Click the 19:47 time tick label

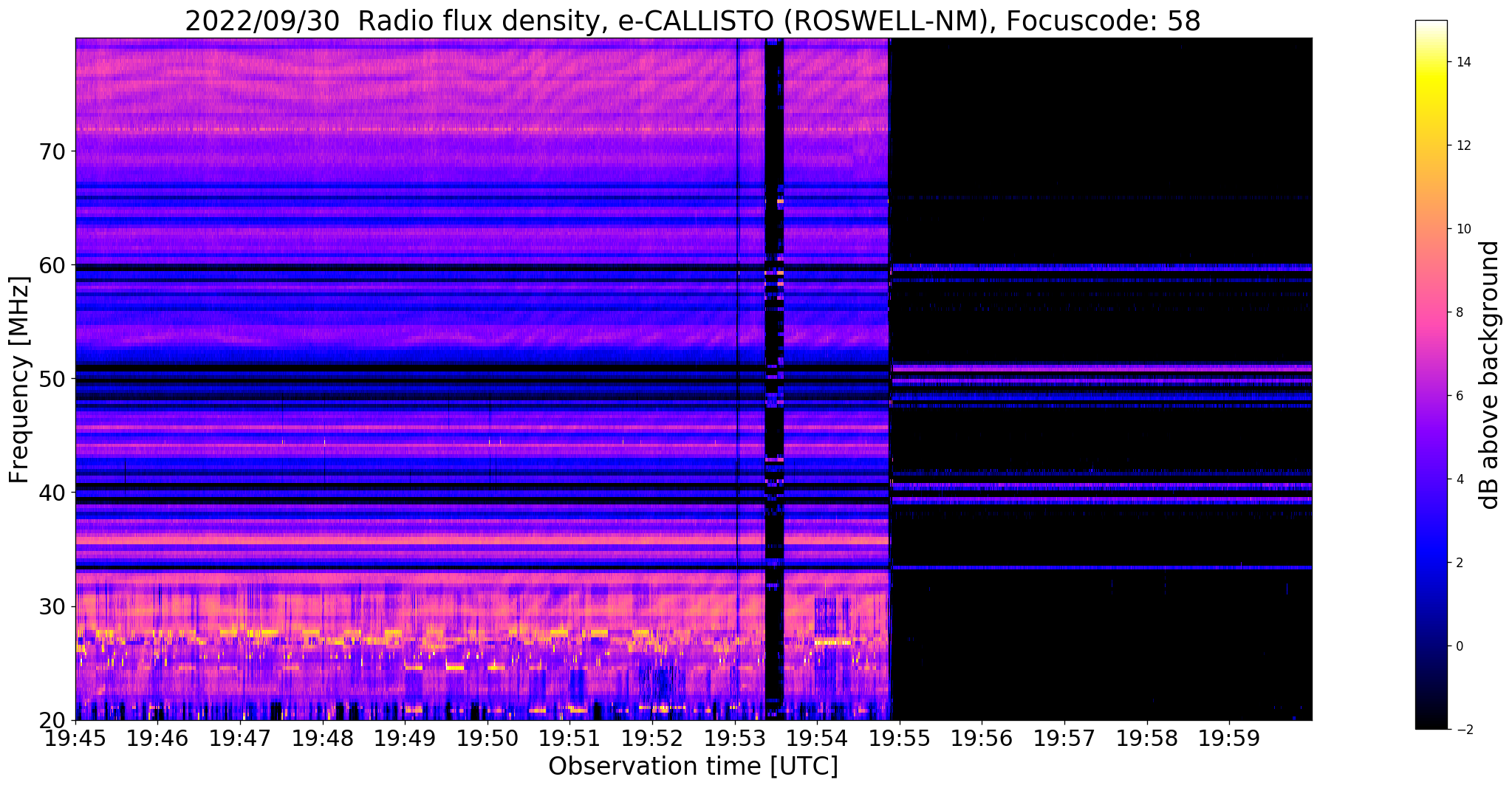click(x=241, y=738)
